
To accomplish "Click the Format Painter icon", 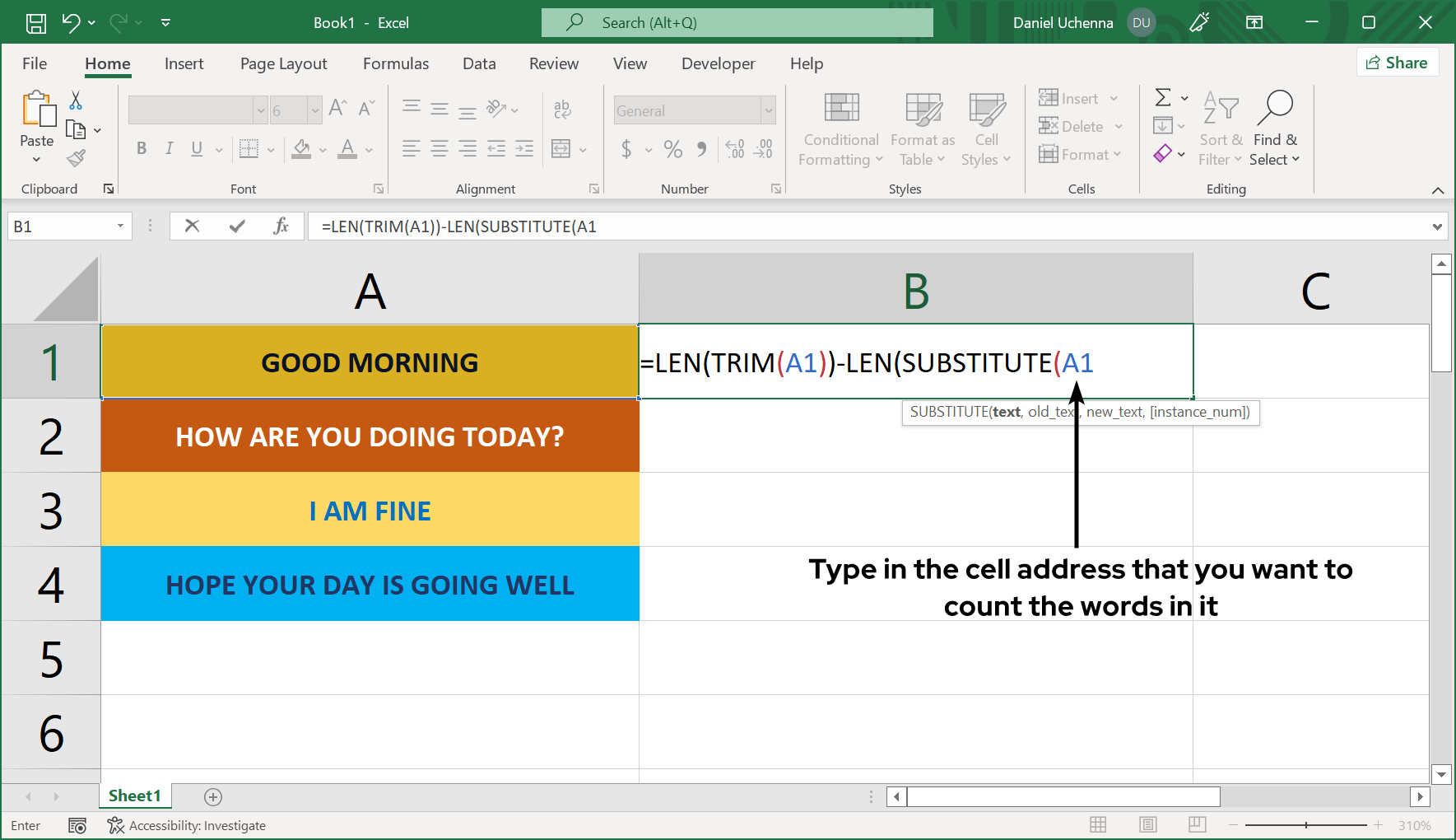I will click(x=77, y=157).
